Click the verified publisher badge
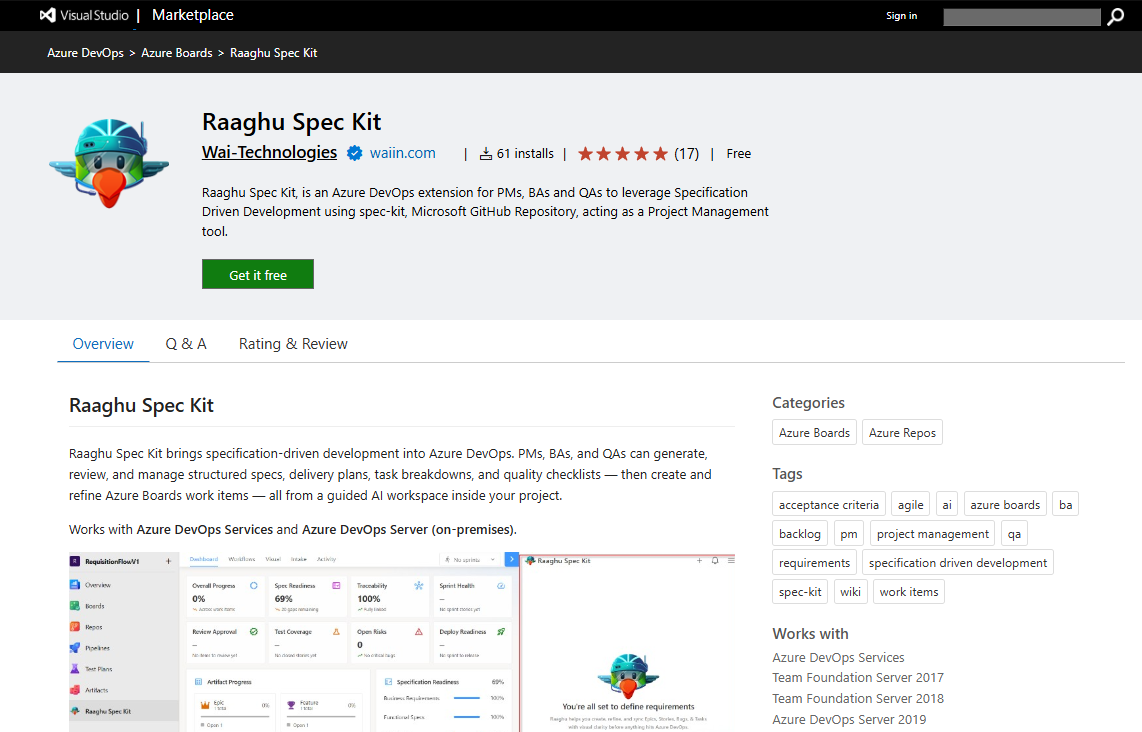The image size is (1142, 732). click(x=355, y=153)
